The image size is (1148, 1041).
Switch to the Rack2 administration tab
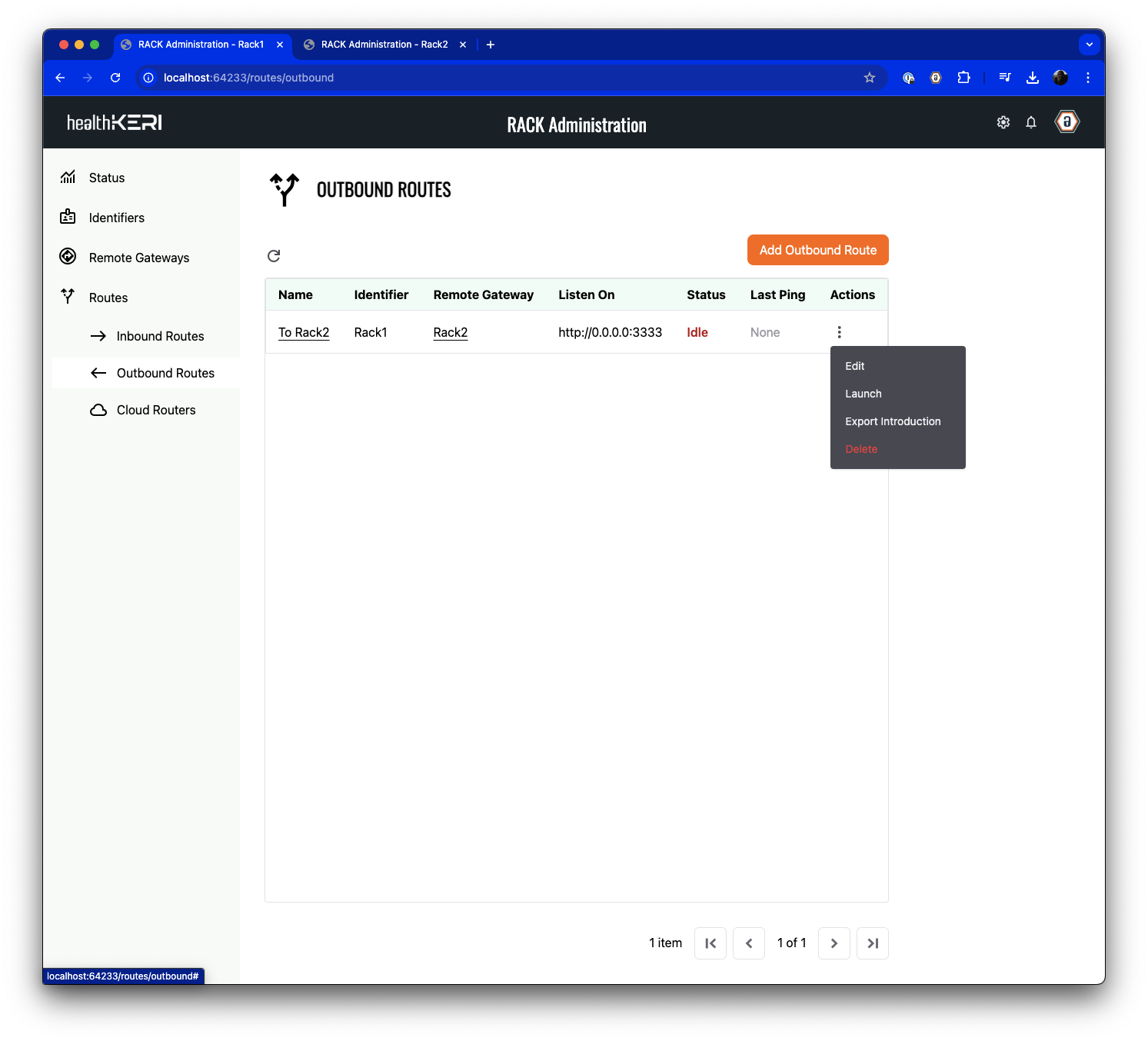coord(383,44)
